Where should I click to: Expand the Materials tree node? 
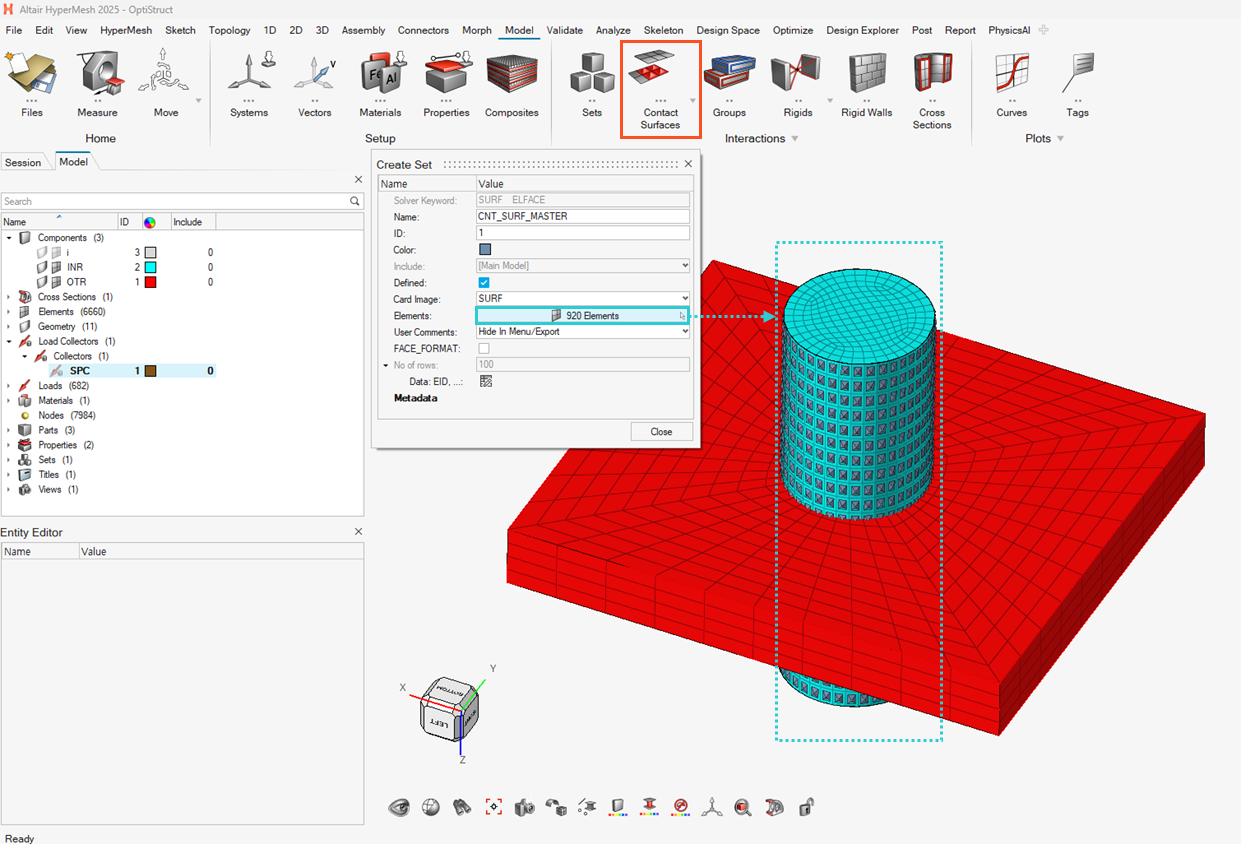(9, 401)
